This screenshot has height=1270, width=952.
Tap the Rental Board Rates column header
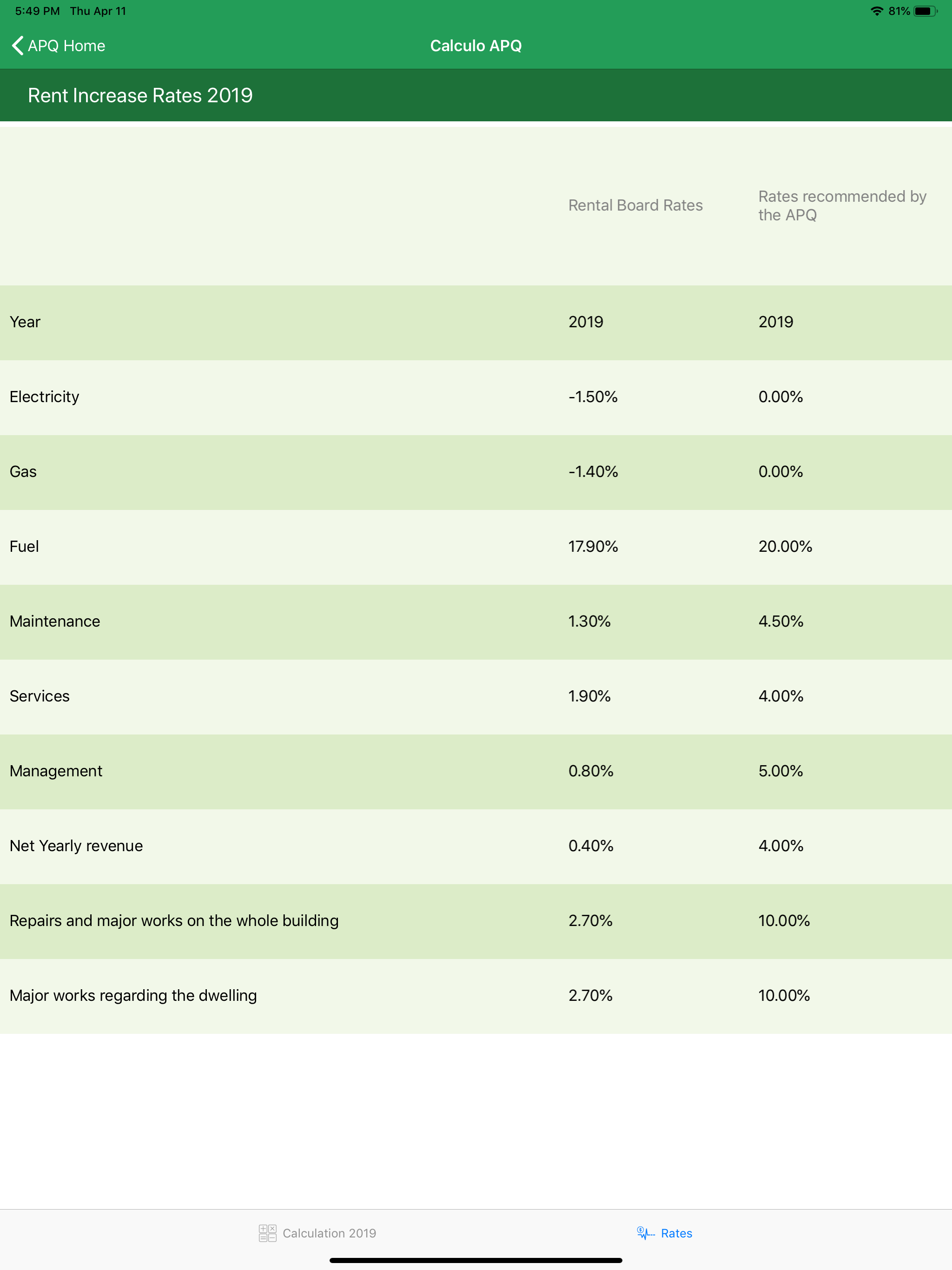(x=635, y=205)
